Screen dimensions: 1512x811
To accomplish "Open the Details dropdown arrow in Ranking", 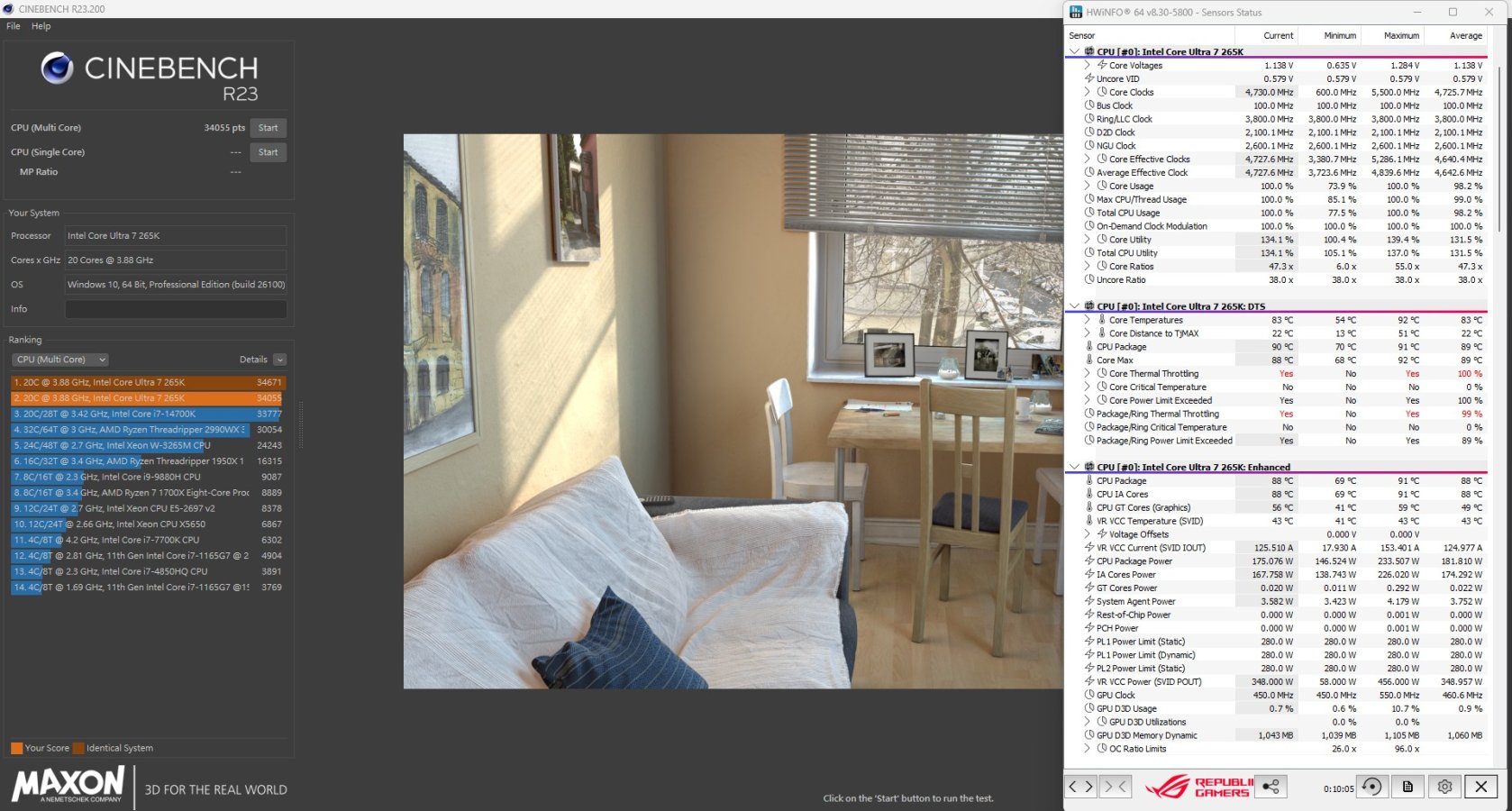I will [x=279, y=360].
